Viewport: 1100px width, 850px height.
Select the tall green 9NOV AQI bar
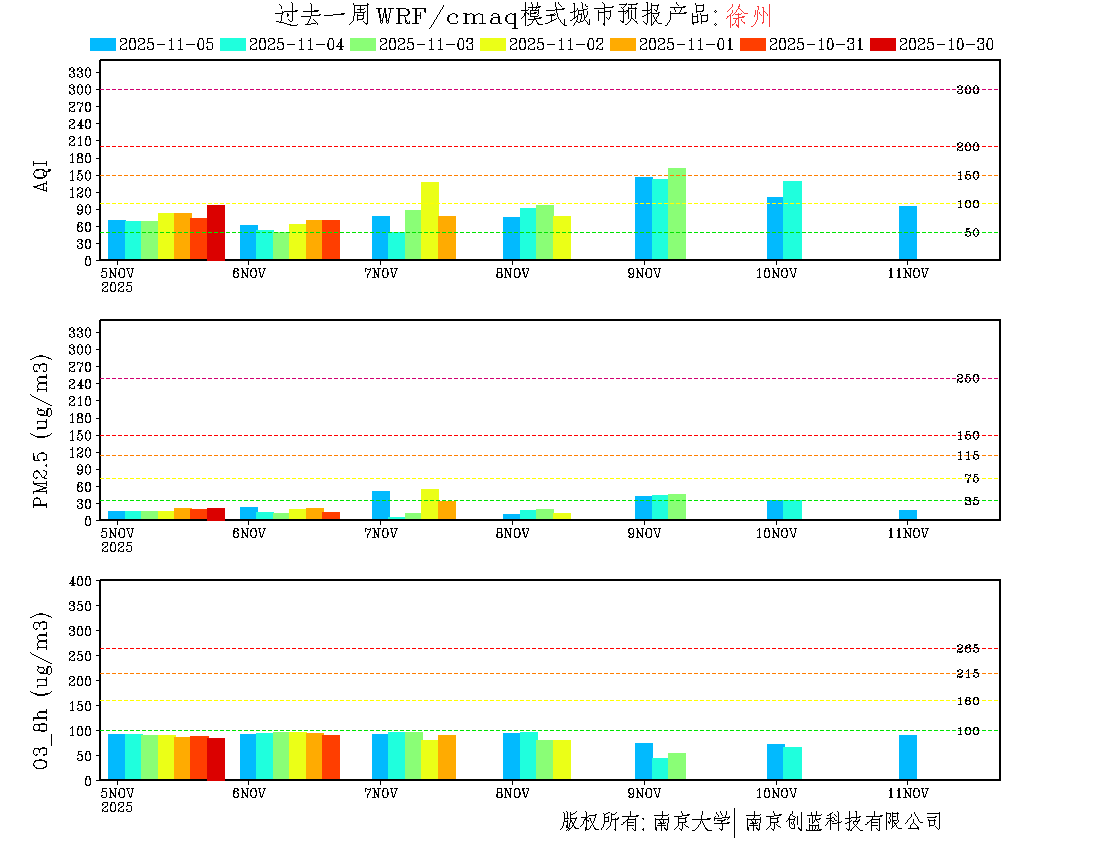pyautogui.click(x=677, y=214)
